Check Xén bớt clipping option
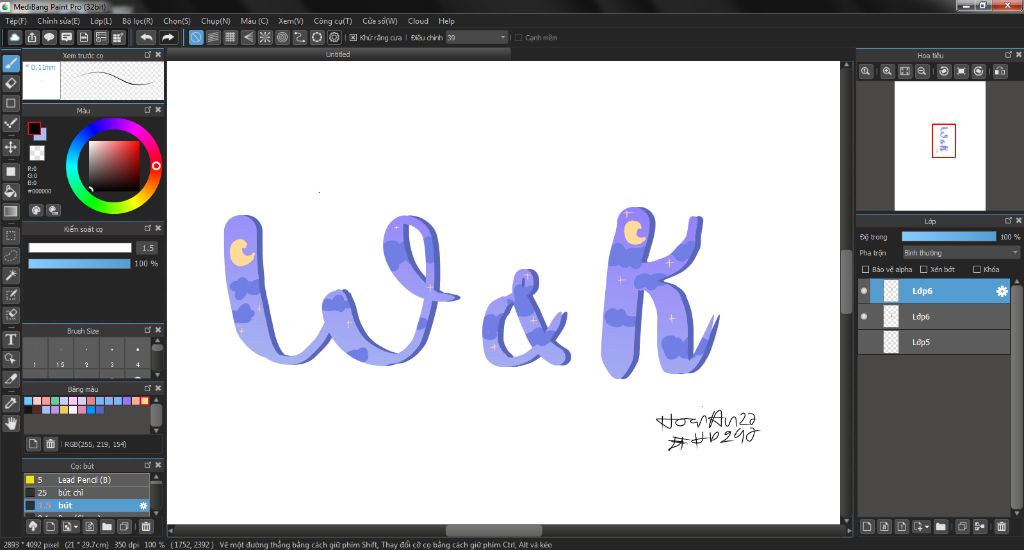 (923, 269)
